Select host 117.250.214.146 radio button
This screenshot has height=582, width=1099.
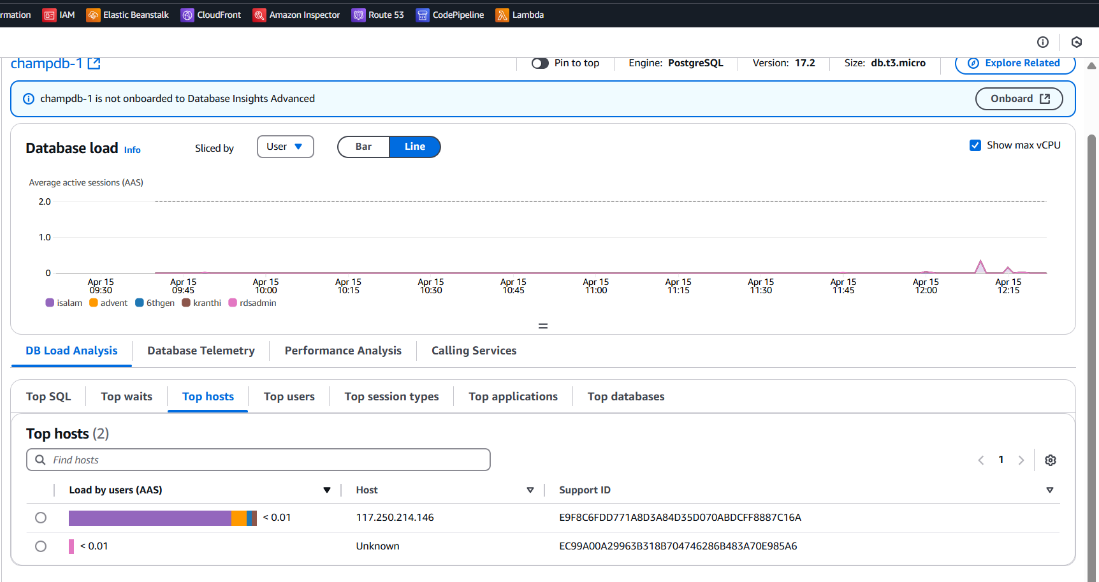(41, 517)
